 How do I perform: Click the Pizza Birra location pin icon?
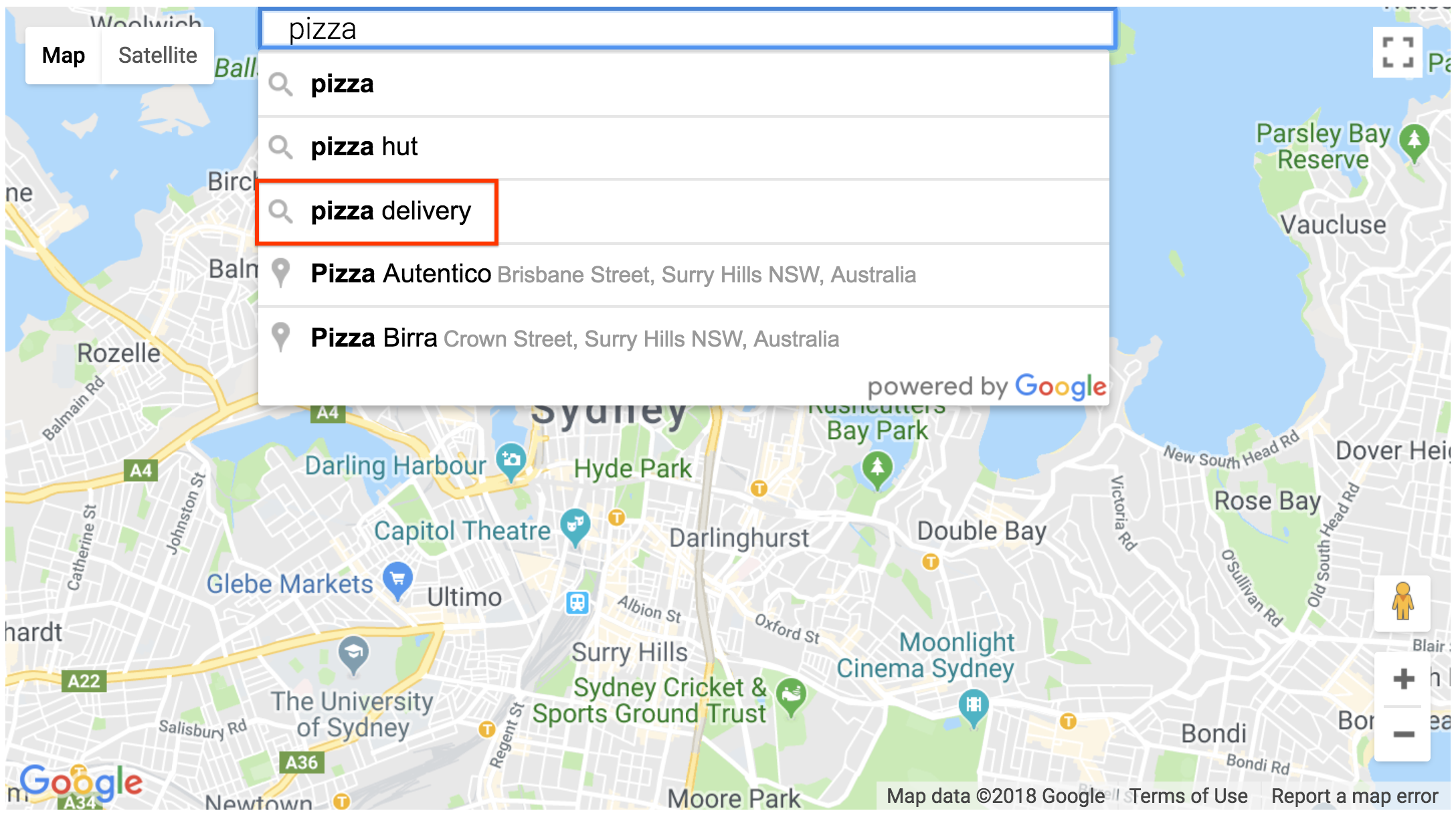(x=282, y=337)
